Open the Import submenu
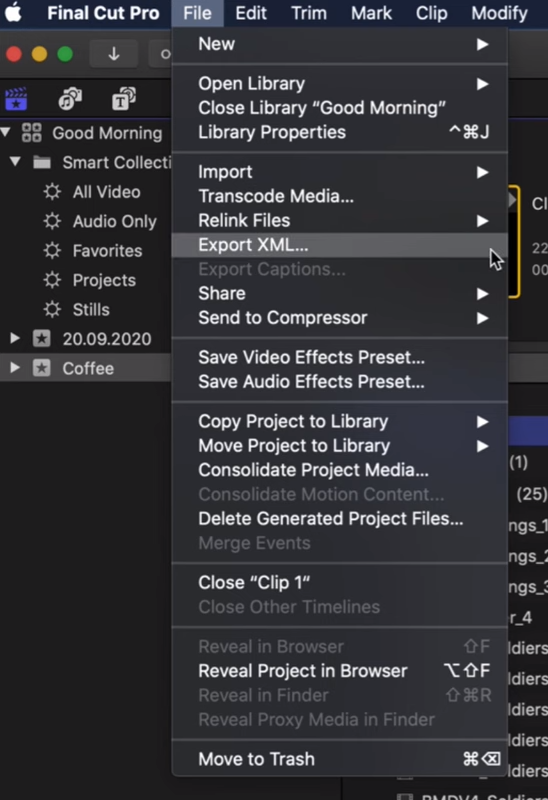Screen dimensions: 548x800 point(340,172)
